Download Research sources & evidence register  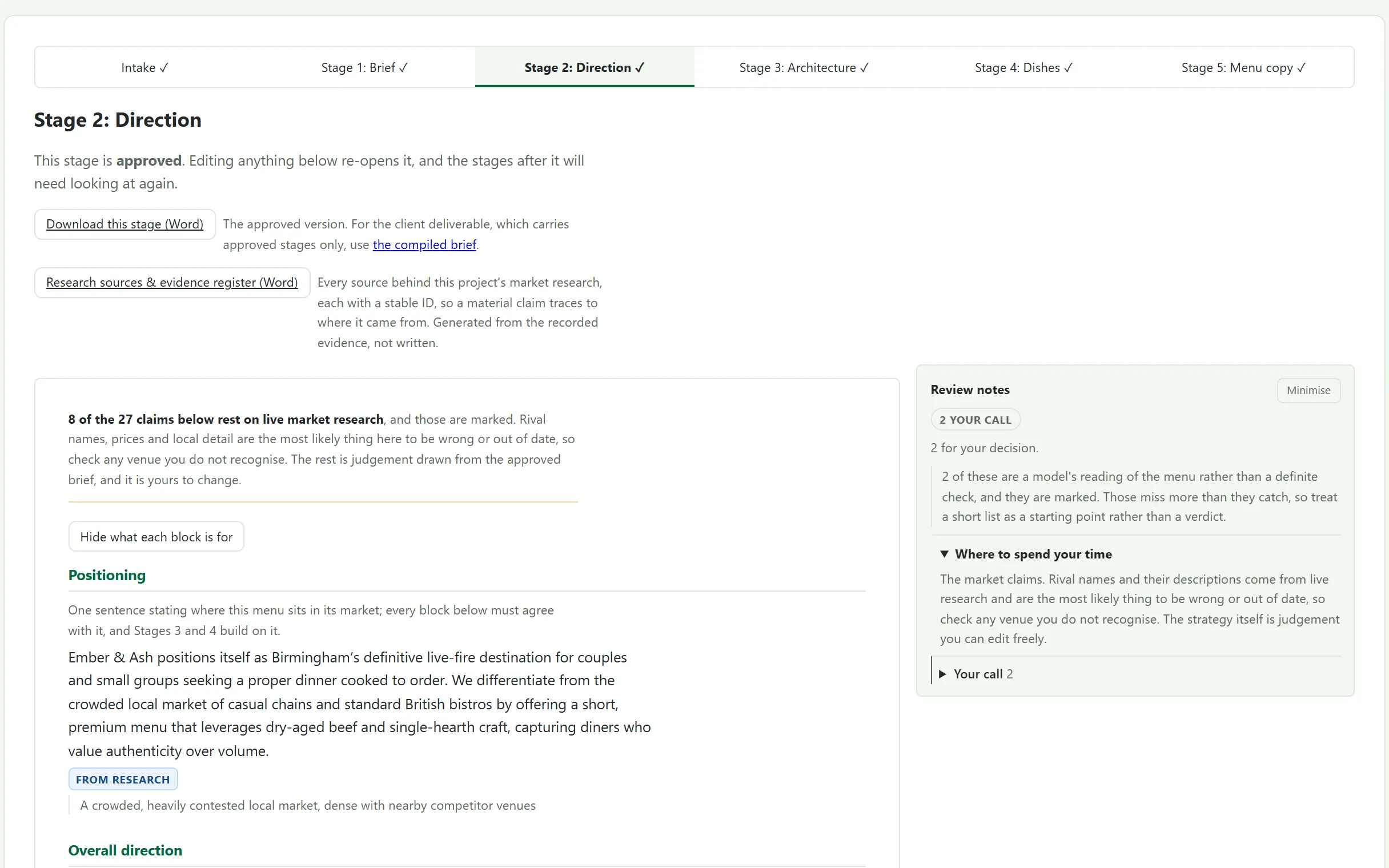(x=172, y=283)
